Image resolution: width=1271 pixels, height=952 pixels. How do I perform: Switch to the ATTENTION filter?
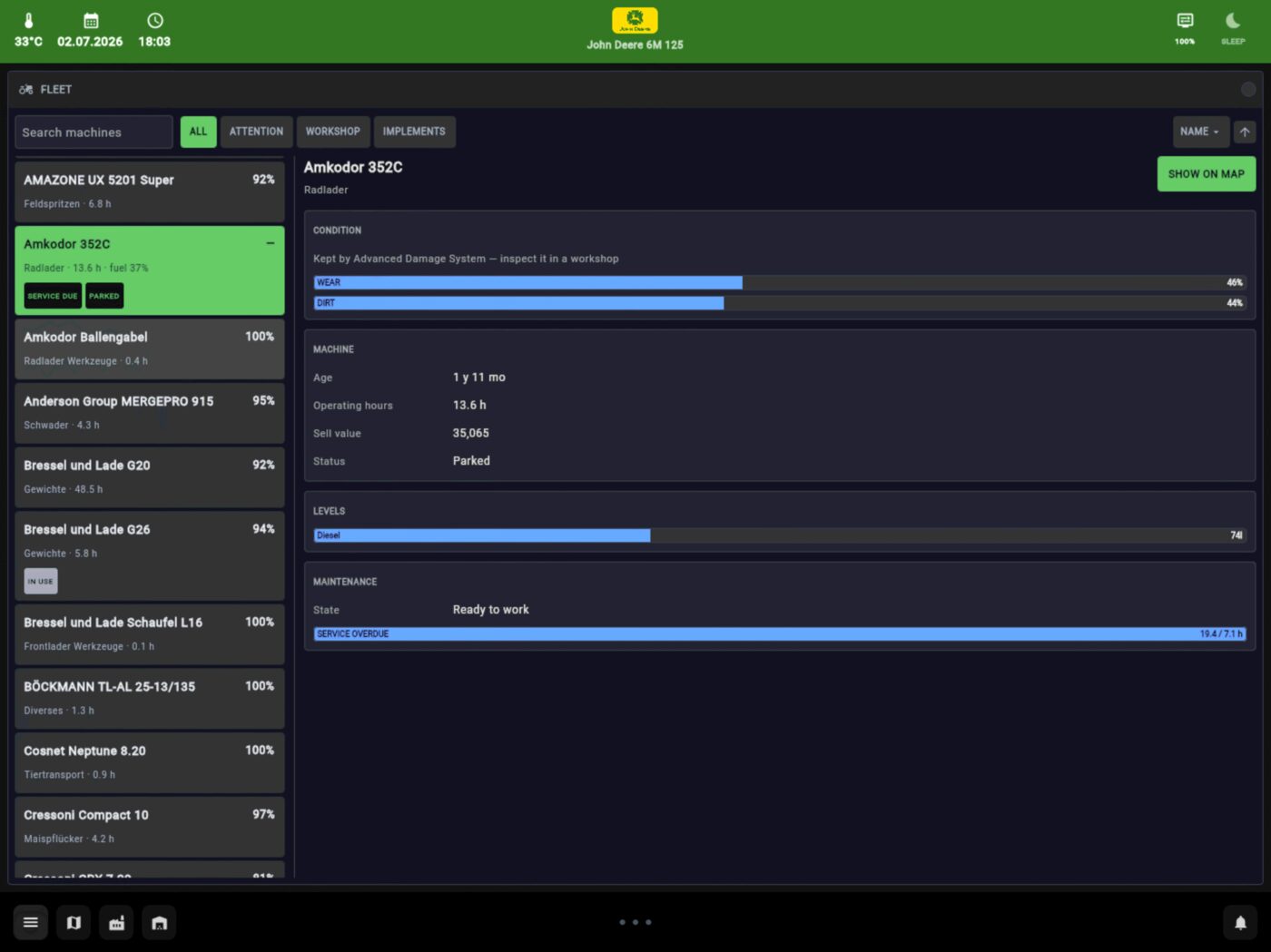click(x=256, y=132)
